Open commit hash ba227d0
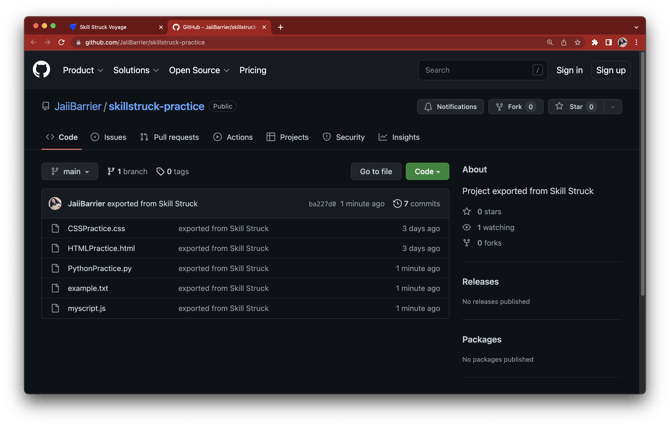Image resolution: width=670 pixels, height=426 pixels. (322, 204)
